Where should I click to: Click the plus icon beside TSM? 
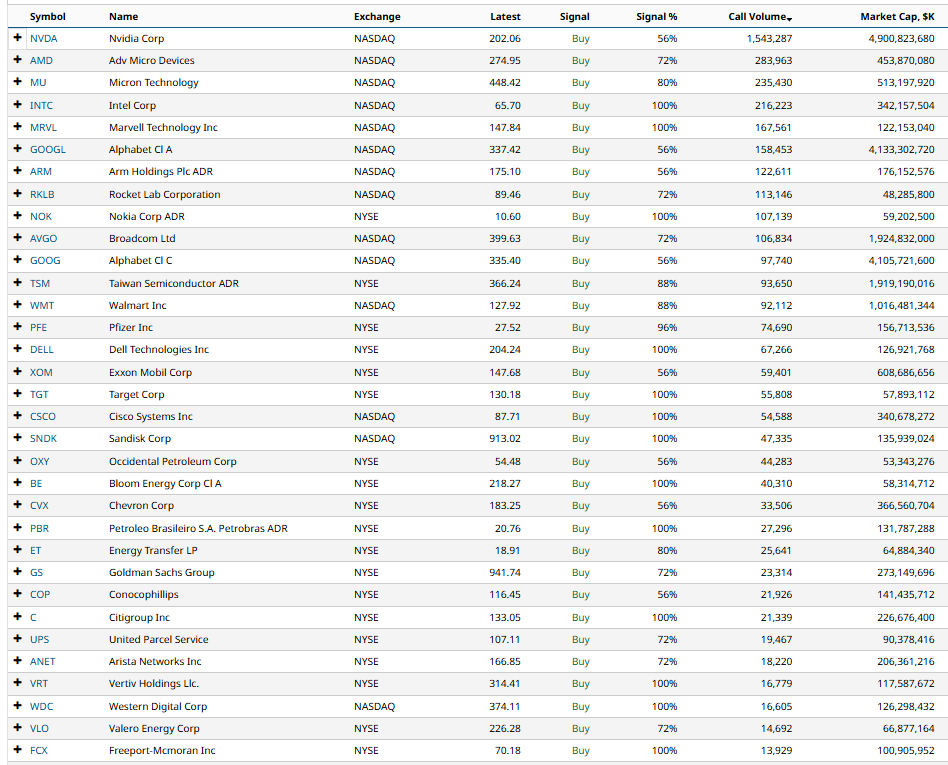pos(17,283)
